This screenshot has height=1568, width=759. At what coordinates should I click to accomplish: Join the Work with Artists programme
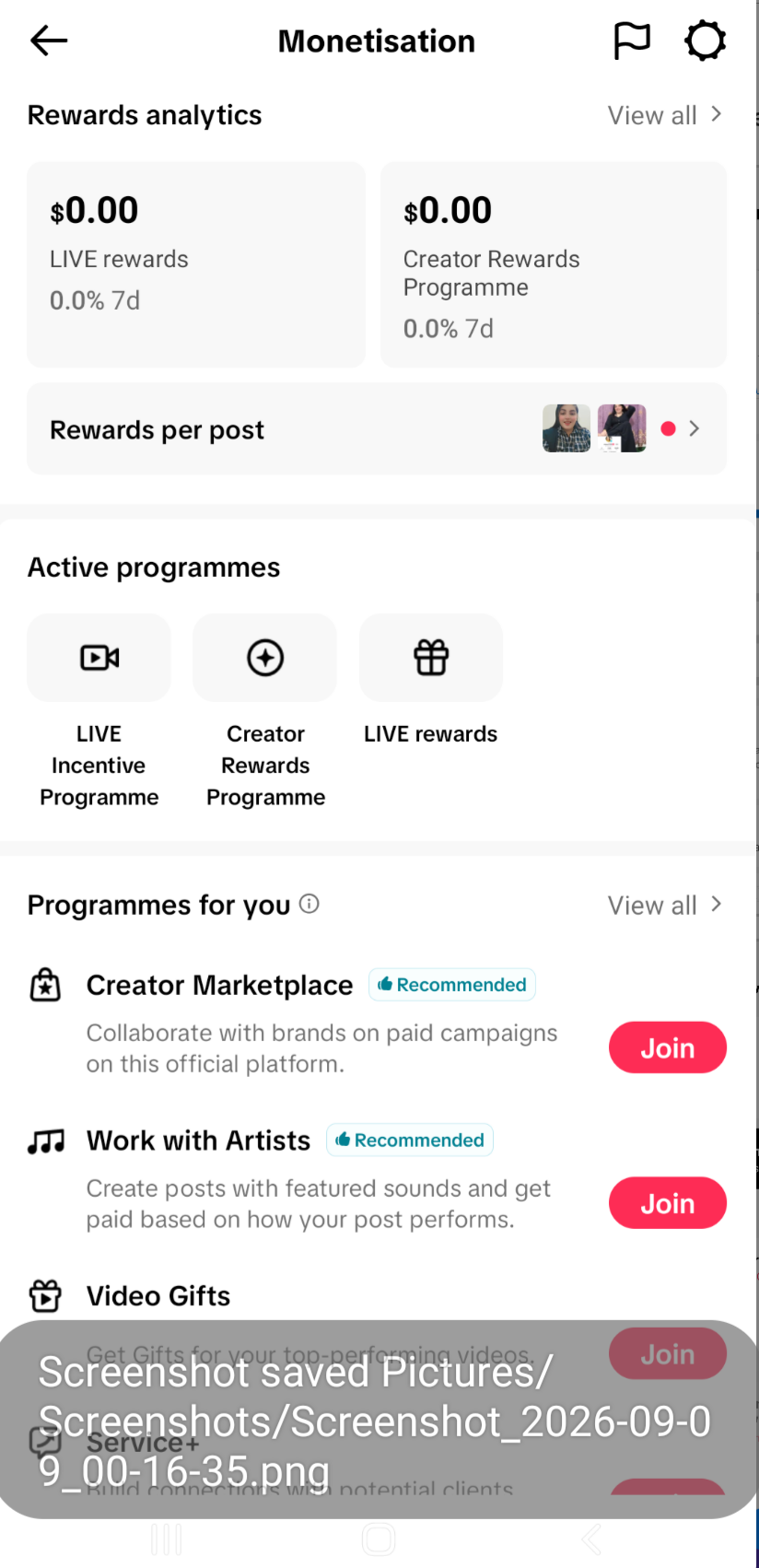point(668,1203)
